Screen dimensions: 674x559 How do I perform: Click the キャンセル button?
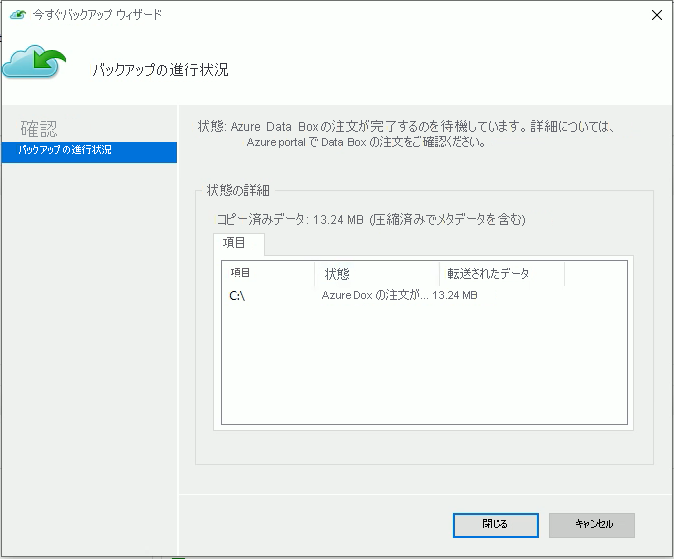[592, 525]
